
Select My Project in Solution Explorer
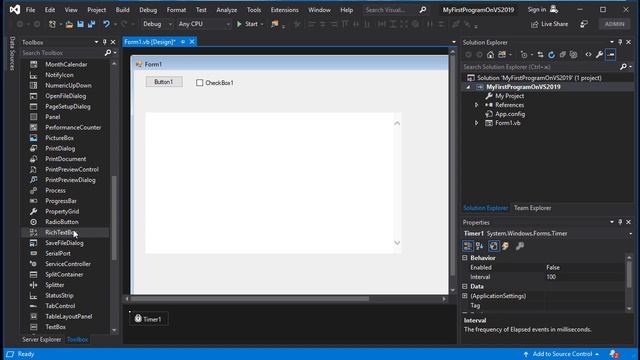(509, 96)
